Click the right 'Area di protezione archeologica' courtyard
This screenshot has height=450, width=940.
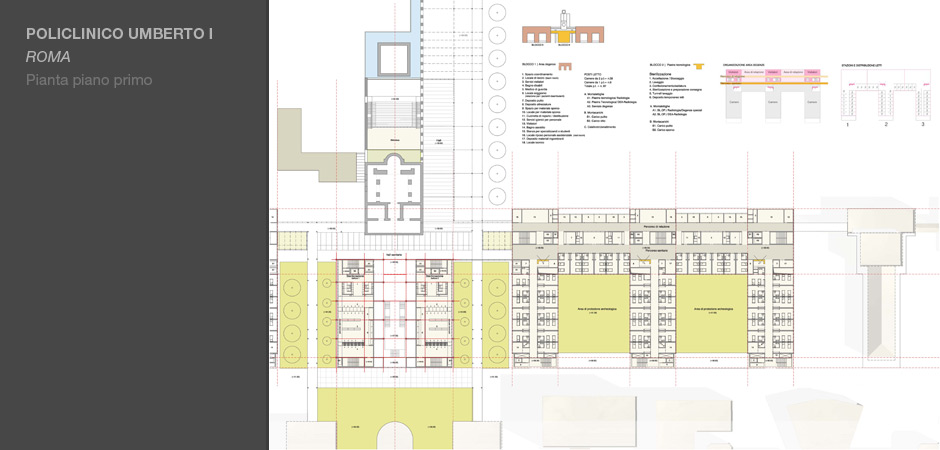pos(712,314)
